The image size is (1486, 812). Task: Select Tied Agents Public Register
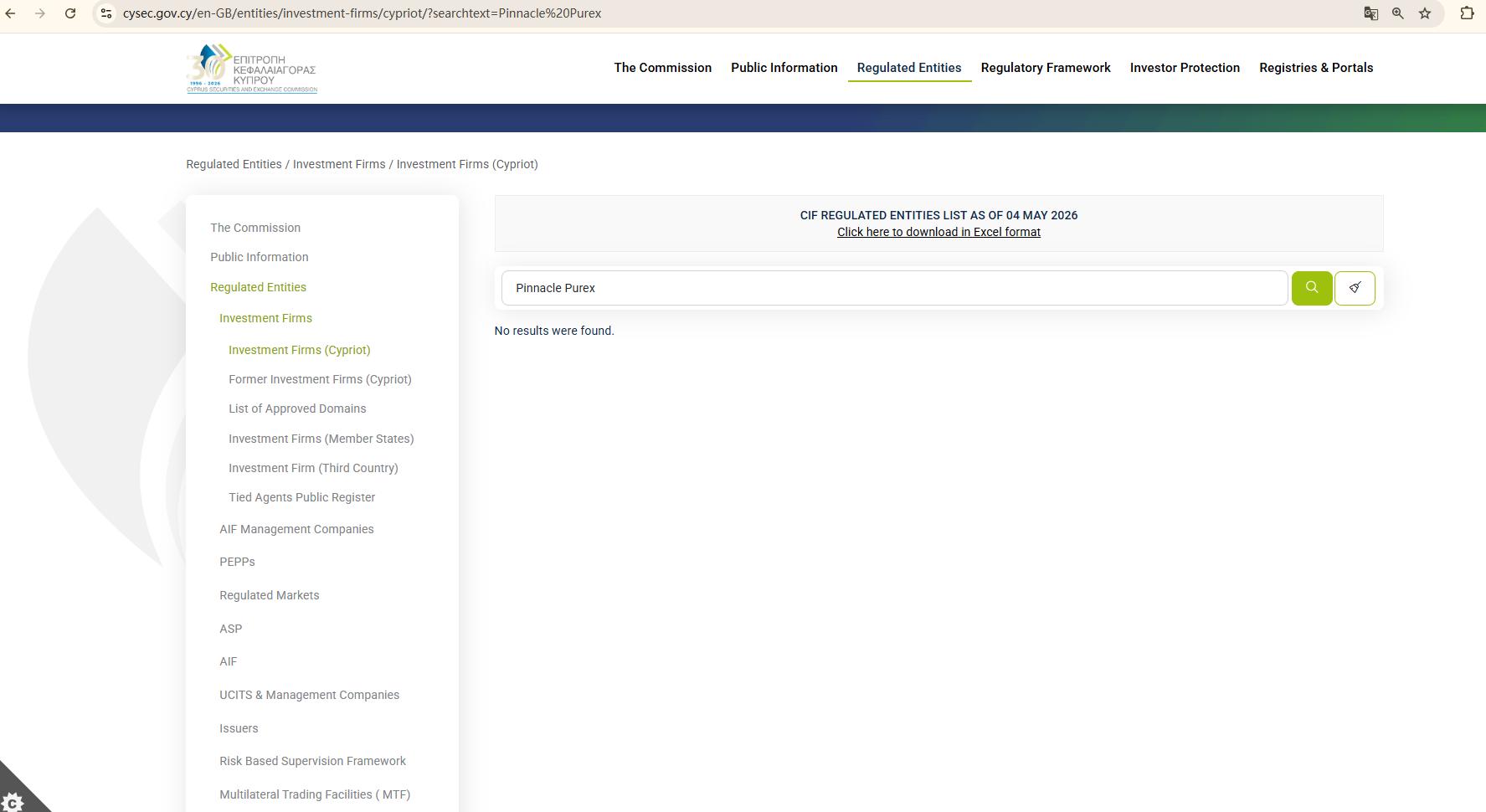click(x=301, y=497)
